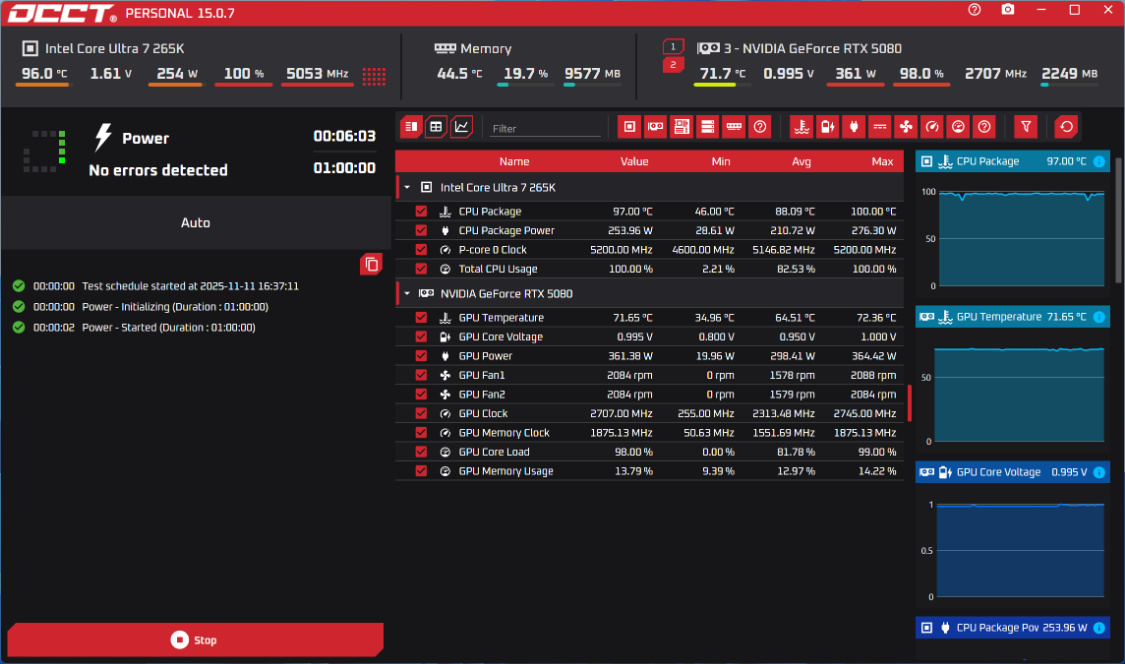Screen dimensions: 1125x664
Task: Toggle the power plug sensor type filter
Action: coord(854,127)
